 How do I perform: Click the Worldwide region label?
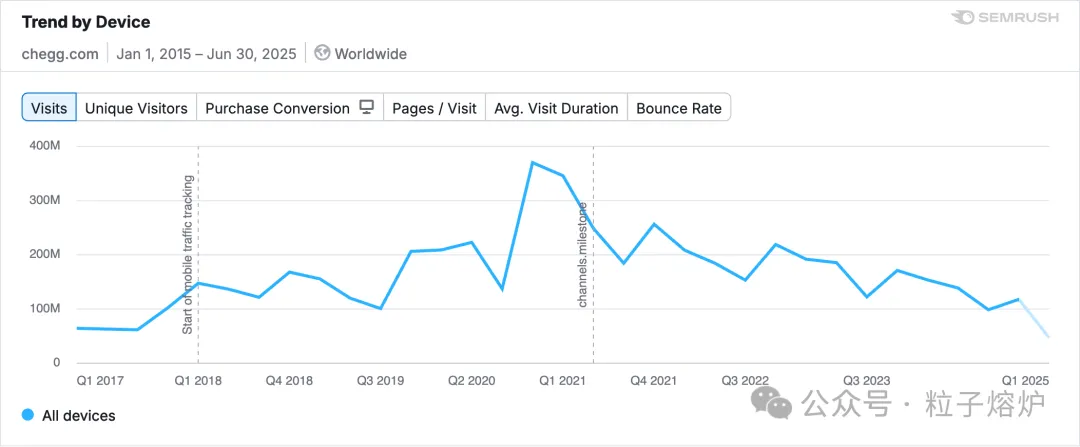[x=371, y=54]
